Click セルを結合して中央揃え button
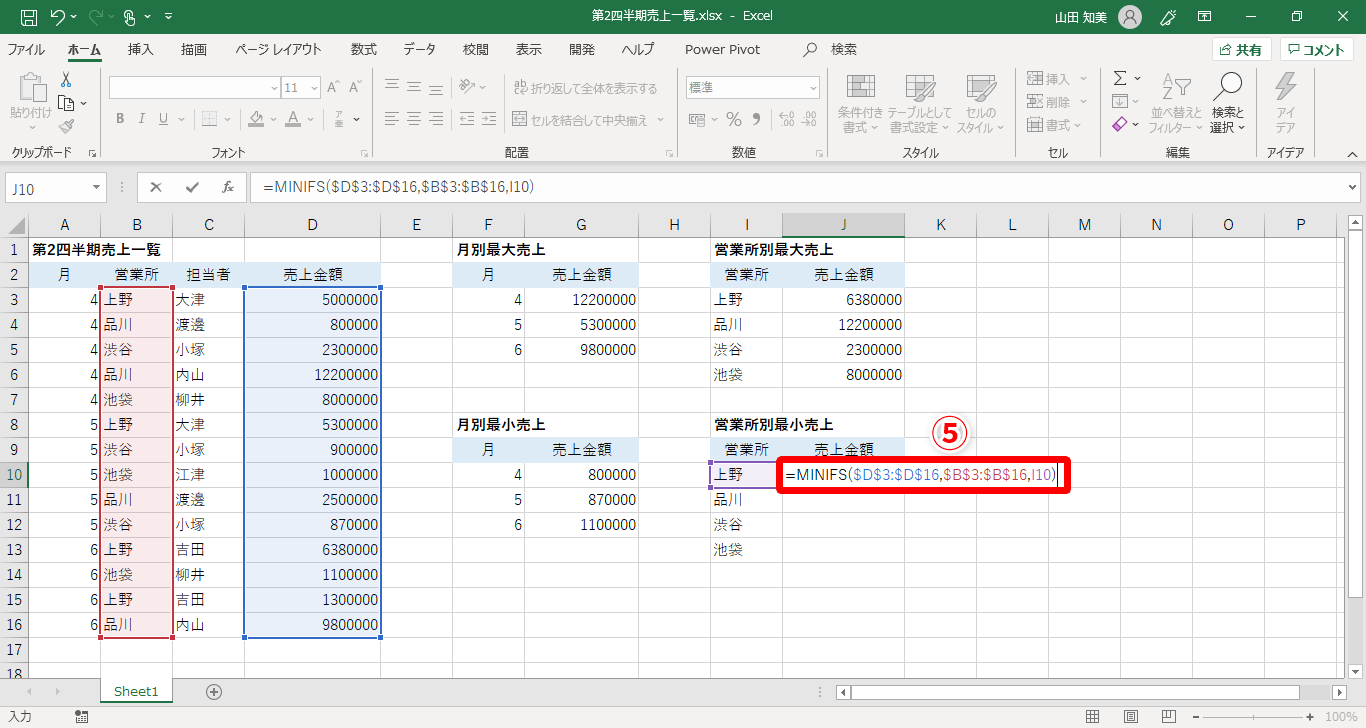Viewport: 1366px width, 728px height. click(x=588, y=120)
